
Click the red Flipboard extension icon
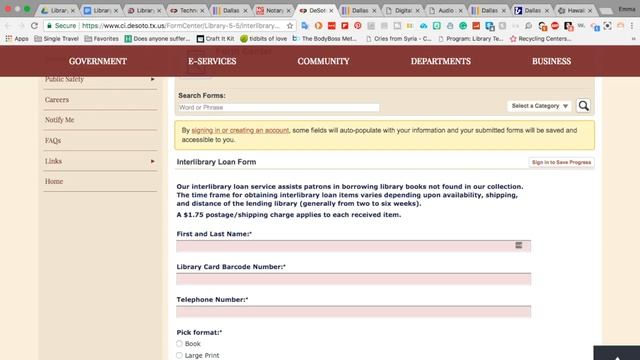coord(344,26)
